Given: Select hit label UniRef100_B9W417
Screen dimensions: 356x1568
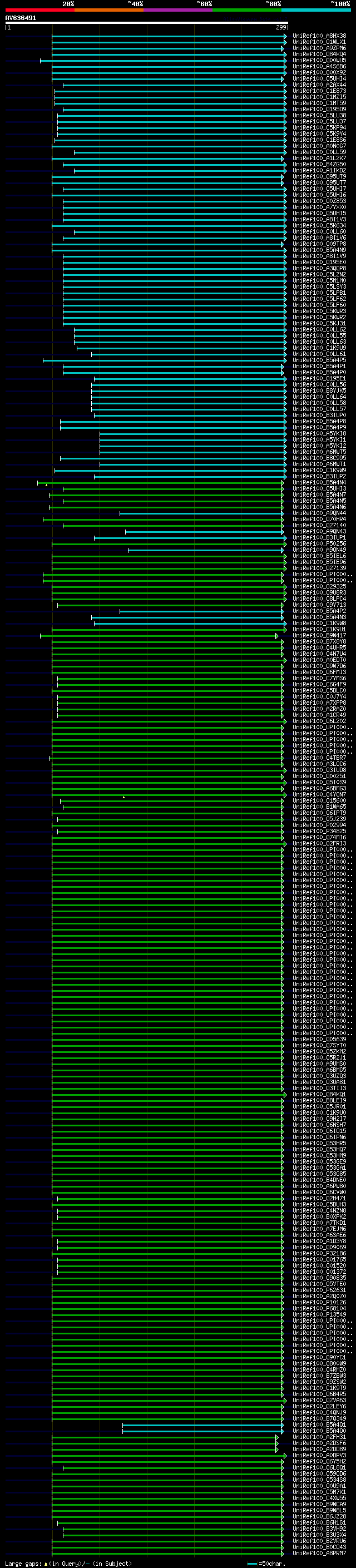Looking at the screenshot, I should click(319, 635).
